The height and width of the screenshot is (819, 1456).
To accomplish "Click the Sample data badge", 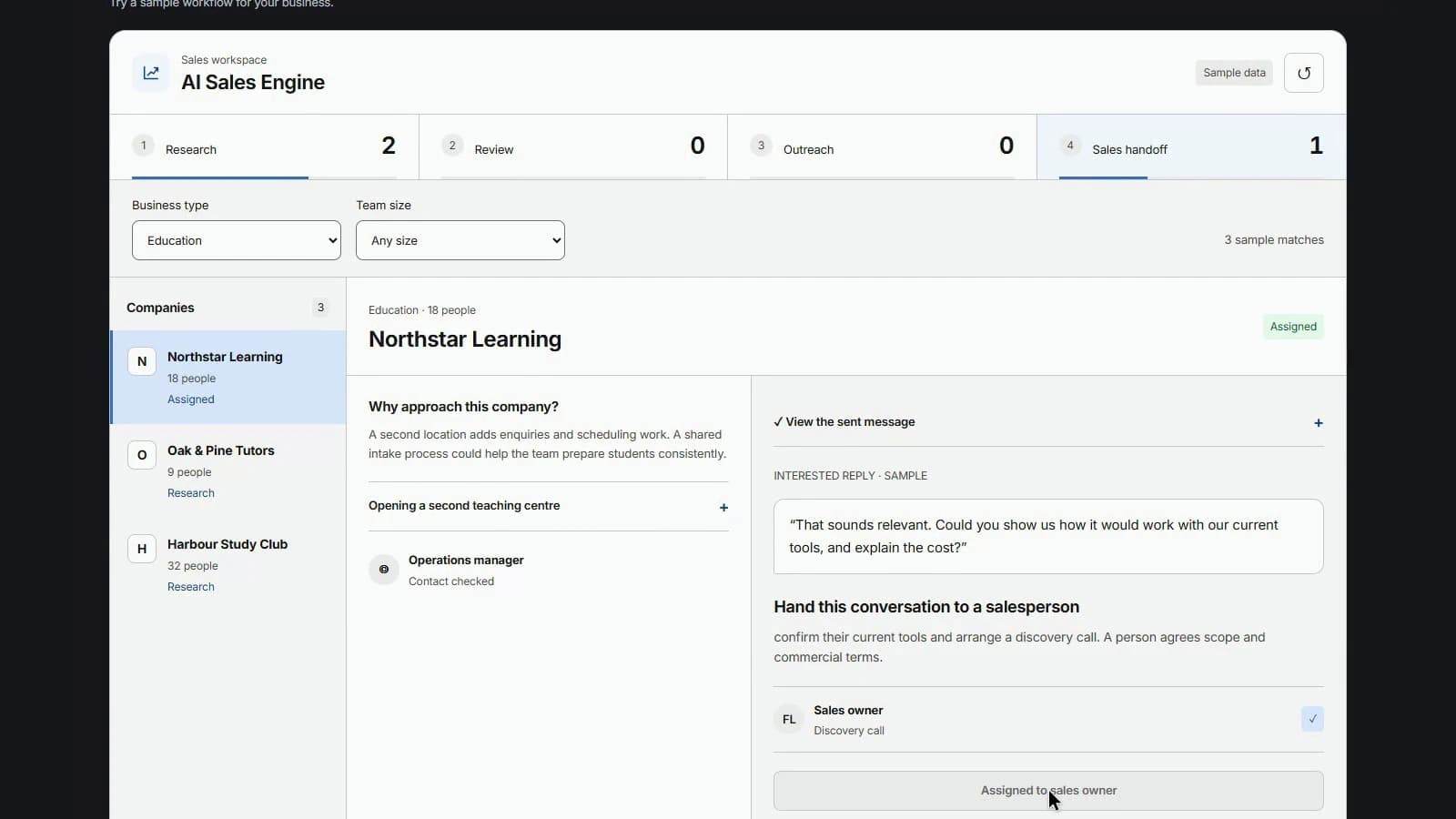I will (x=1234, y=73).
